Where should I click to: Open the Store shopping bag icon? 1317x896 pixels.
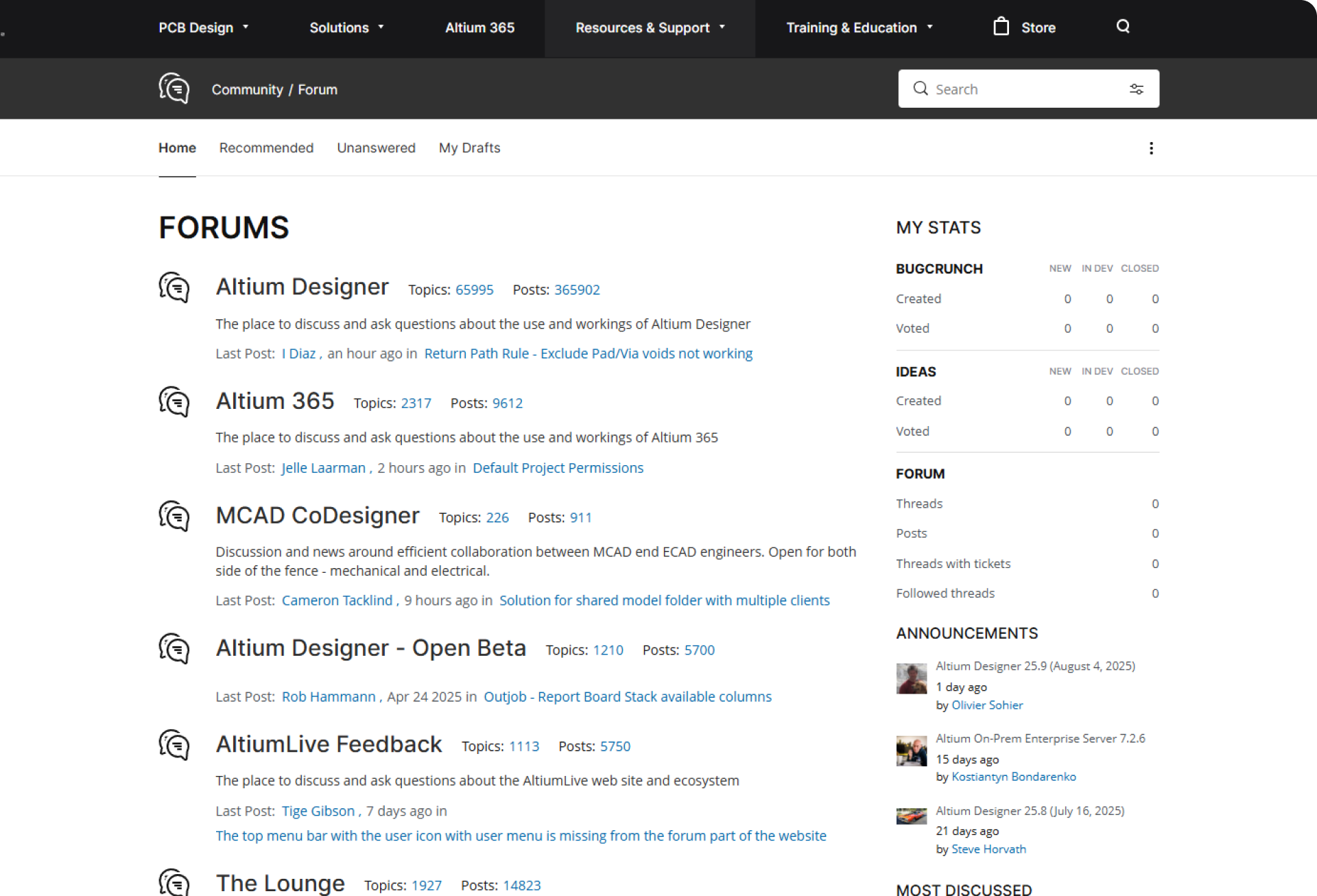tap(1001, 27)
